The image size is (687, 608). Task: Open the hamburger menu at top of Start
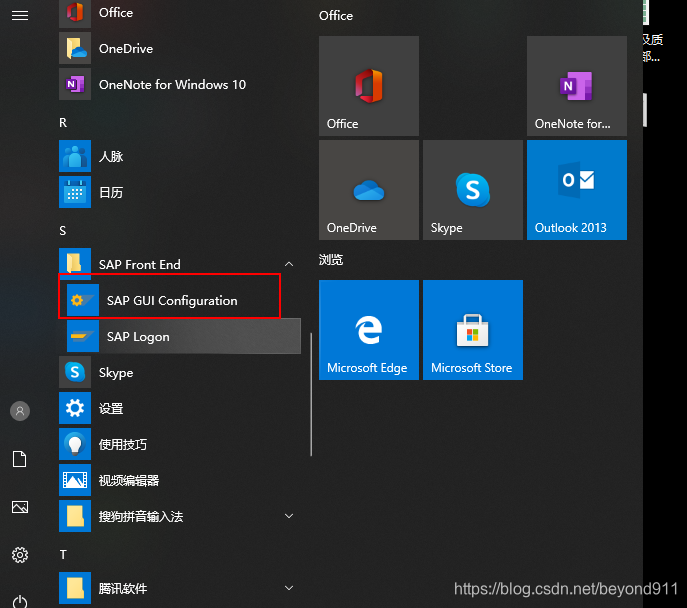[x=20, y=16]
